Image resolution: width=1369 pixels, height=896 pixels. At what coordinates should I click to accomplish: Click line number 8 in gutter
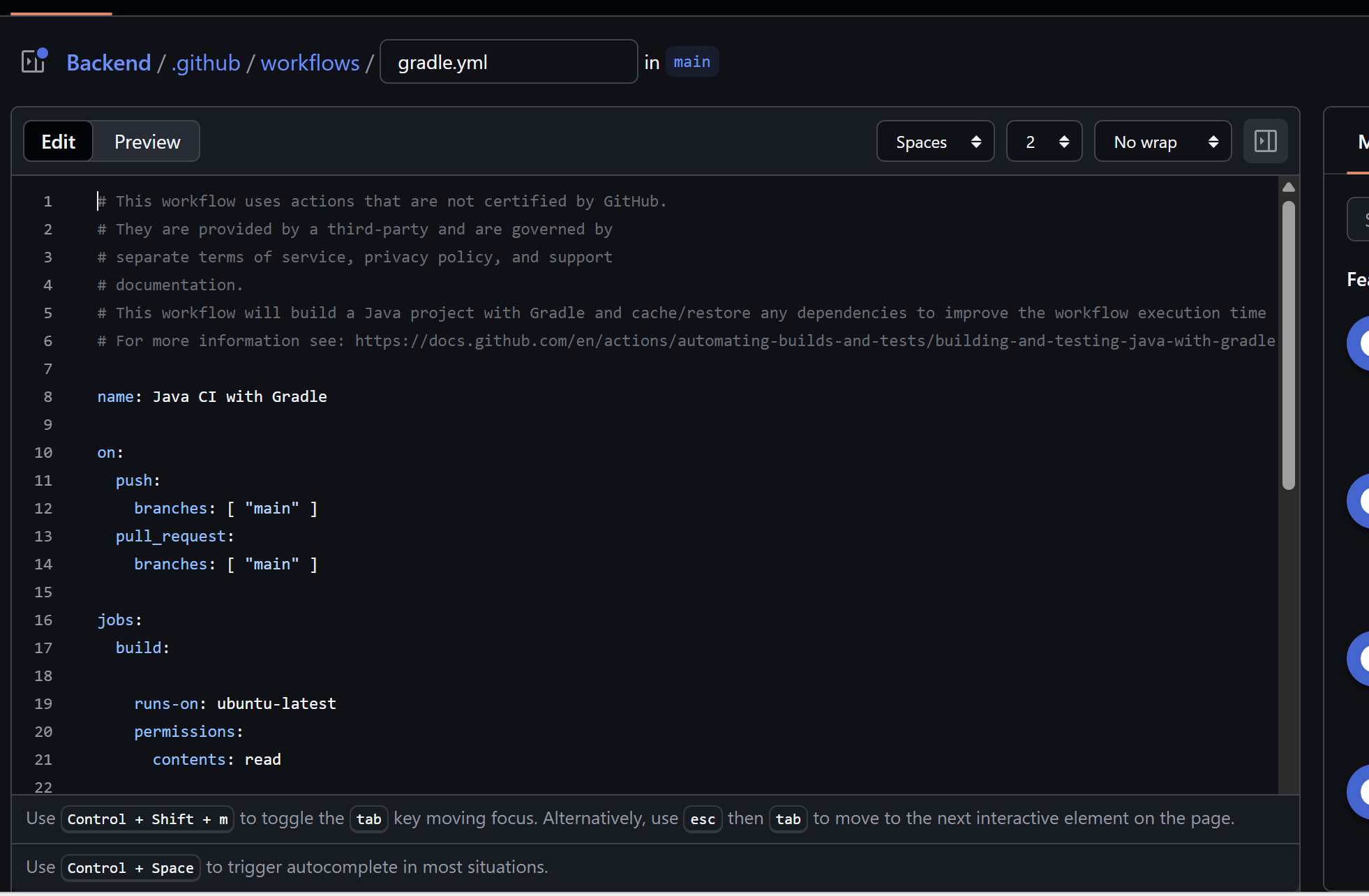pos(47,396)
